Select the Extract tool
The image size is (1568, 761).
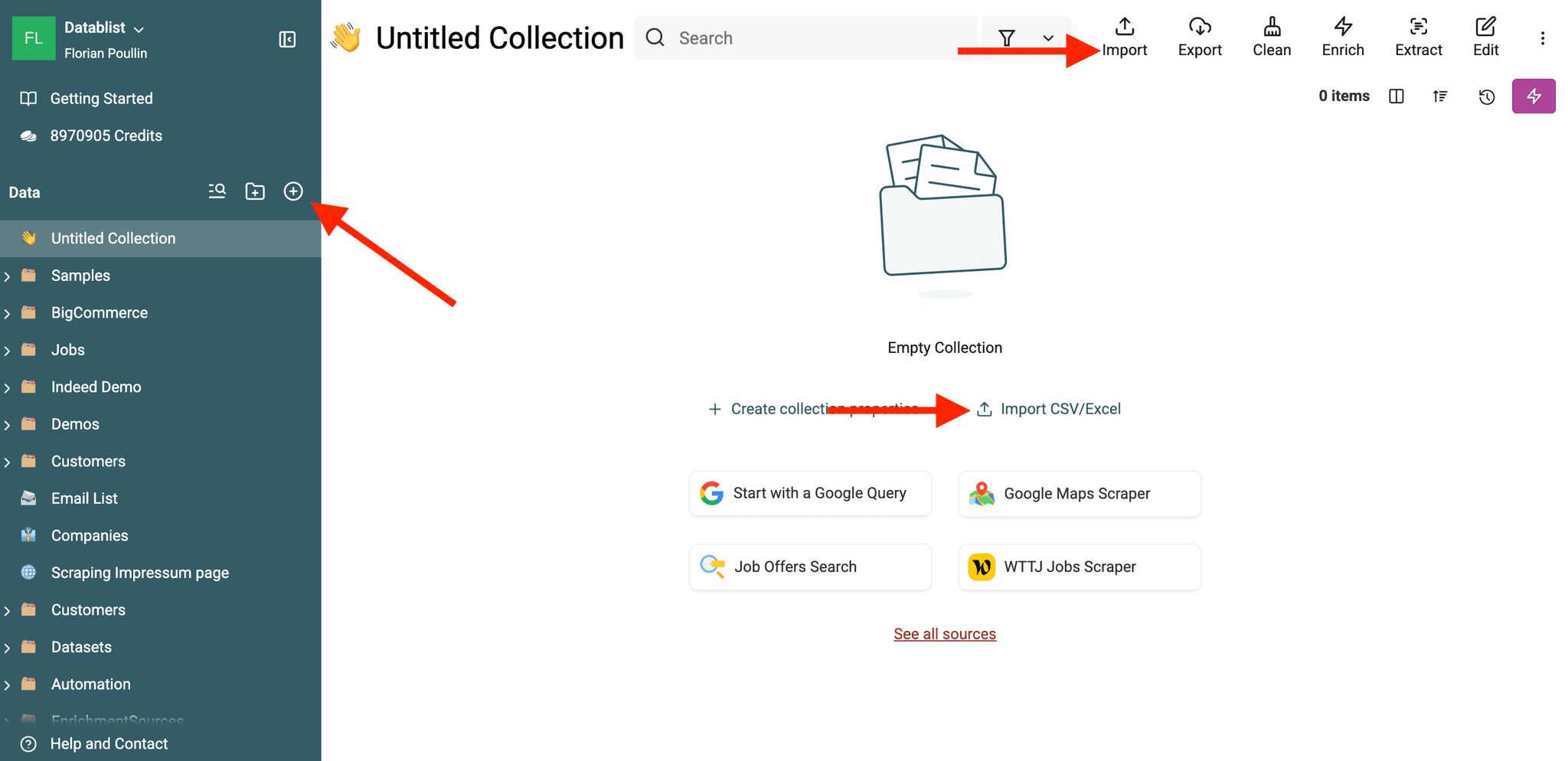(1418, 37)
